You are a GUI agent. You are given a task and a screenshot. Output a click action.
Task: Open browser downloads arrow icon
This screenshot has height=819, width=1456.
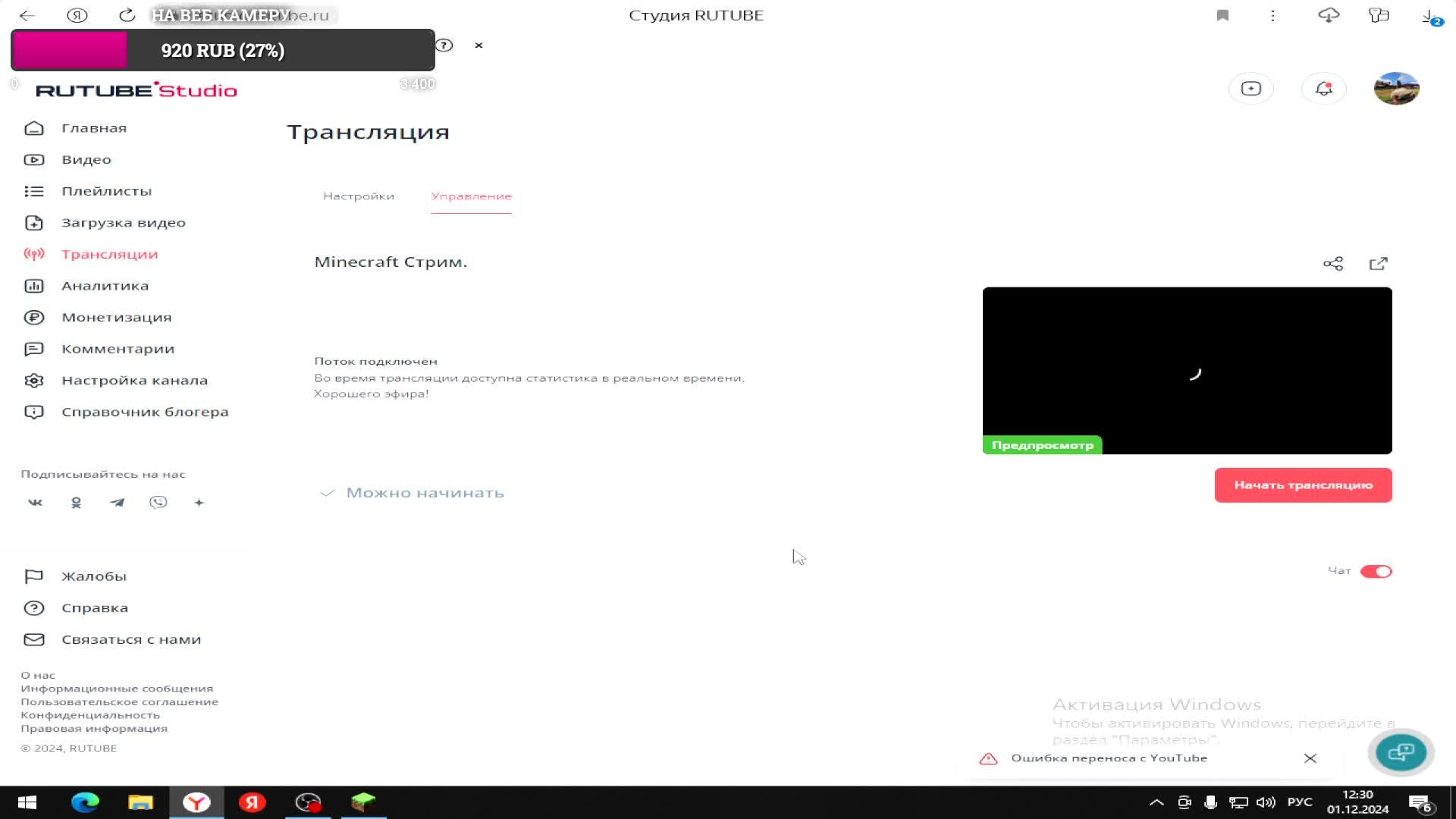pos(1431,17)
